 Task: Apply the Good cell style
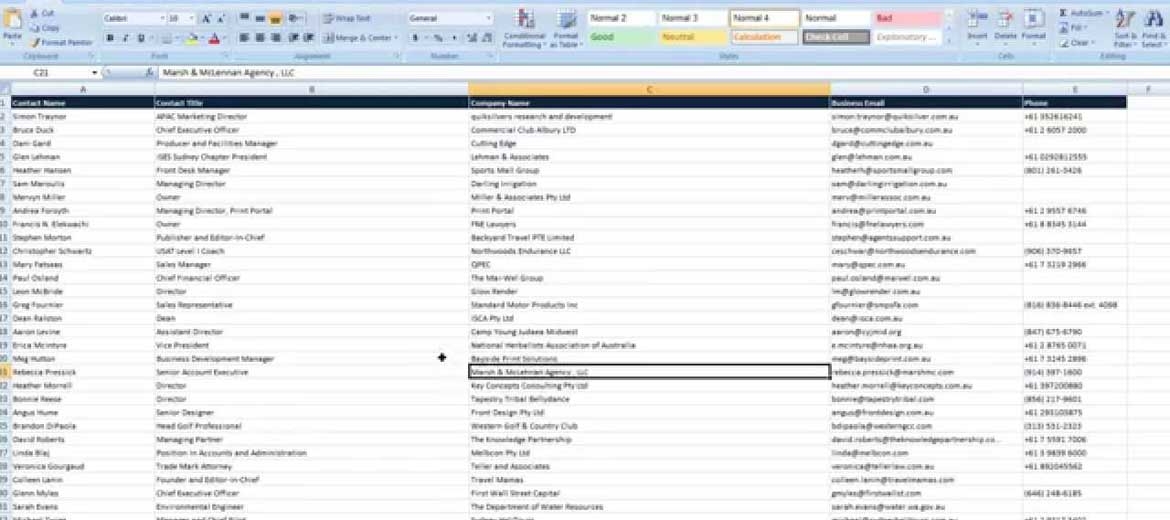click(621, 37)
